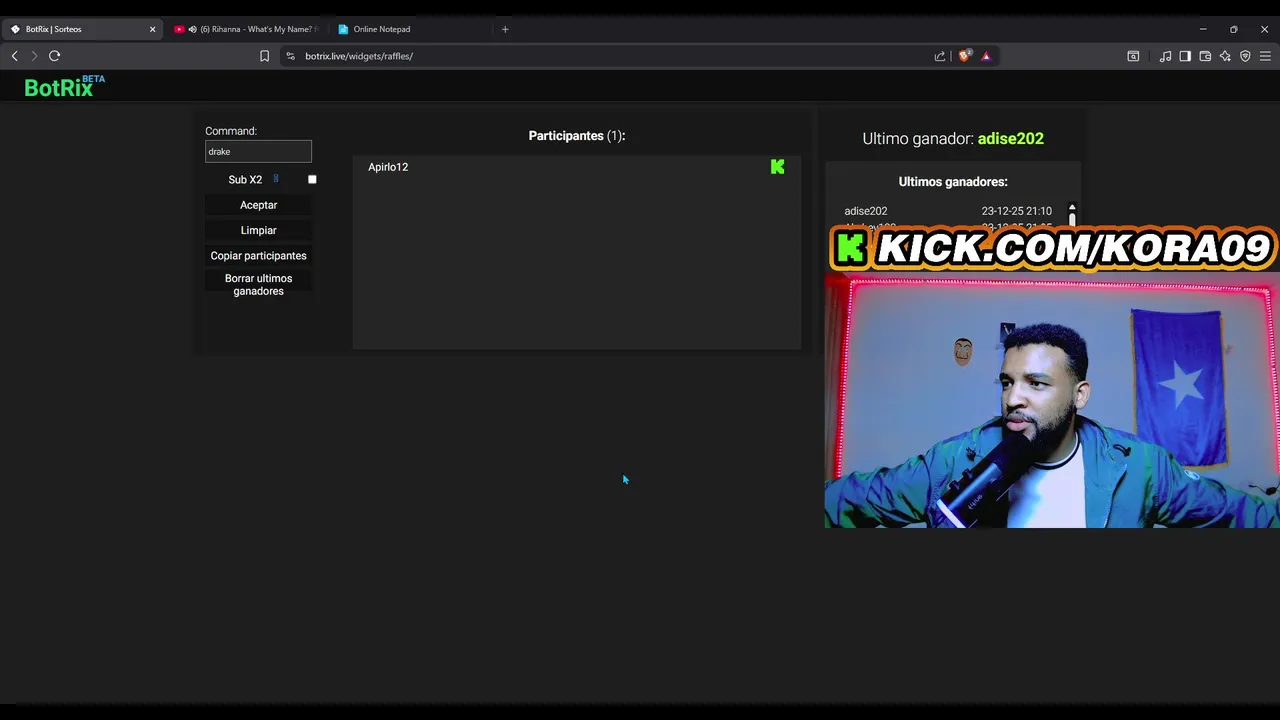Click the green Kick icon beside Apirlo12
This screenshot has width=1280, height=720.
click(x=778, y=167)
